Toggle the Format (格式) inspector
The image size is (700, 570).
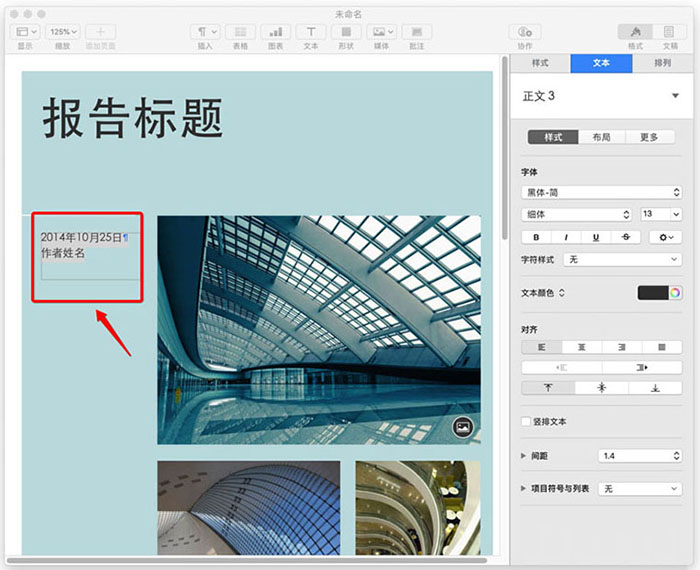click(635, 32)
